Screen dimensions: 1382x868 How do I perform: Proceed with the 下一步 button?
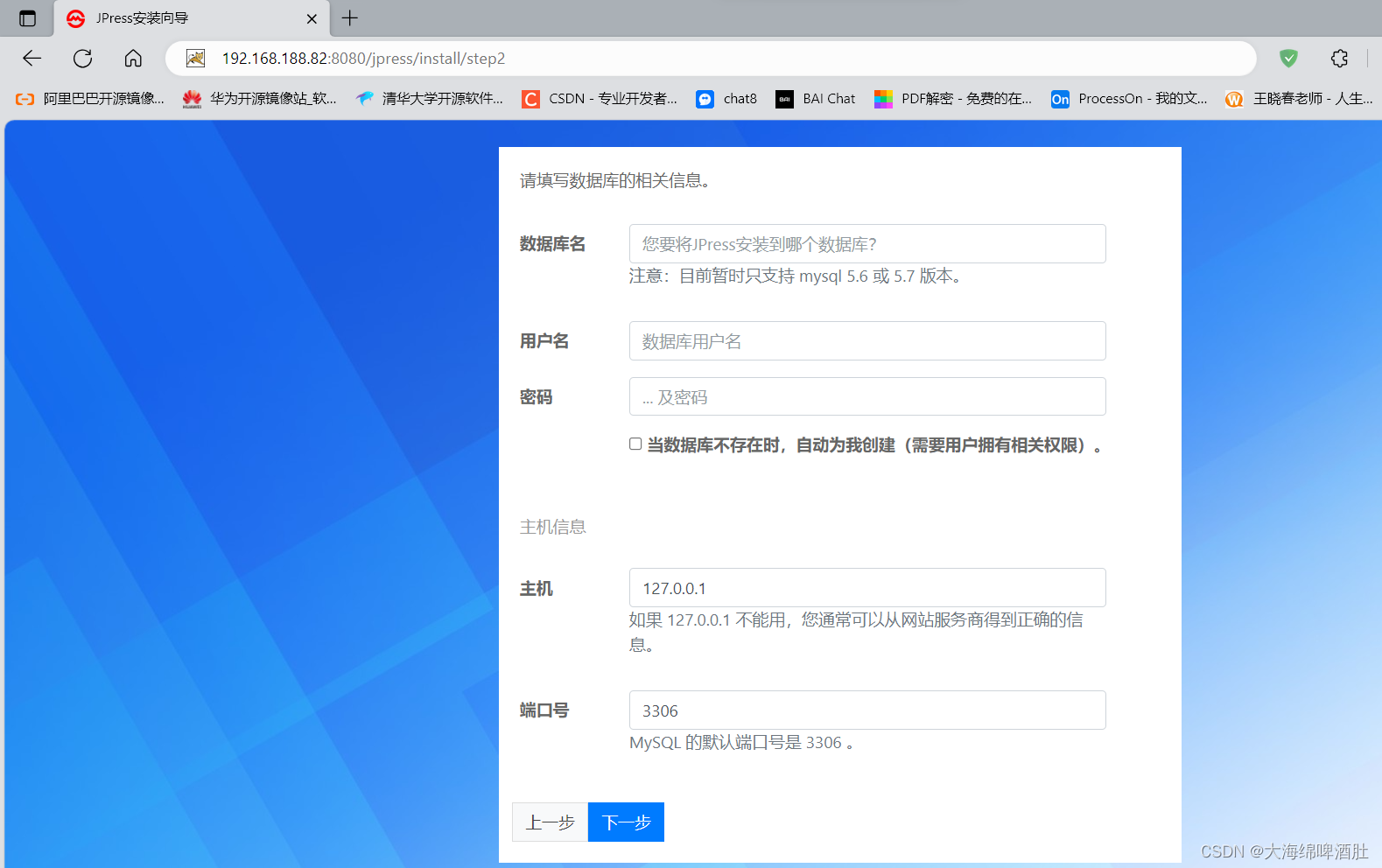pos(626,822)
